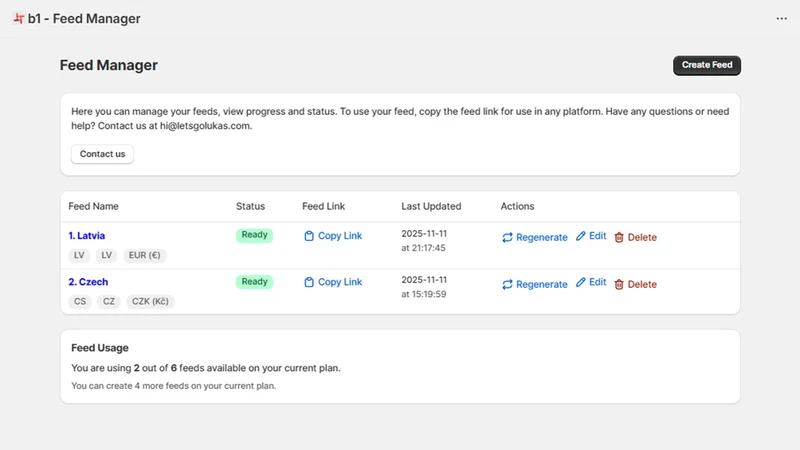Click the Ready status badge for Czech
Image resolution: width=800 pixels, height=450 pixels.
tap(254, 282)
